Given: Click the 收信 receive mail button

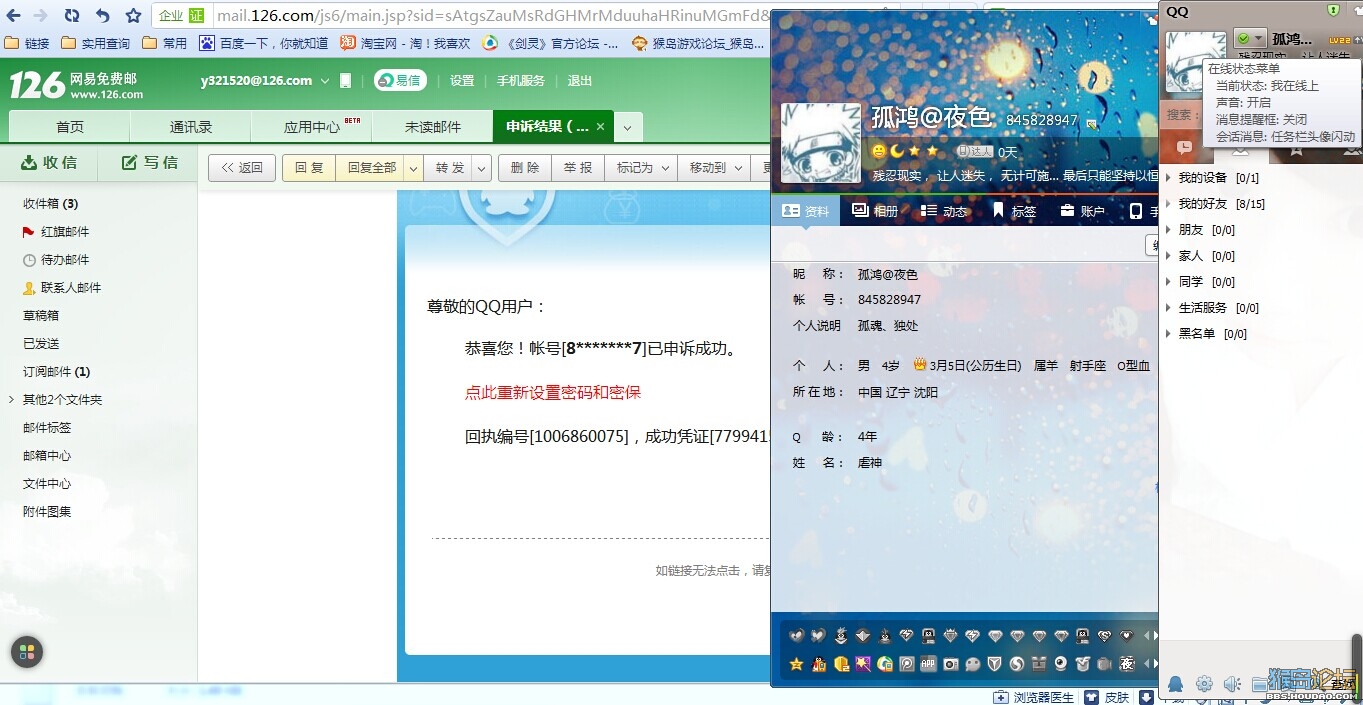Looking at the screenshot, I should [50, 162].
